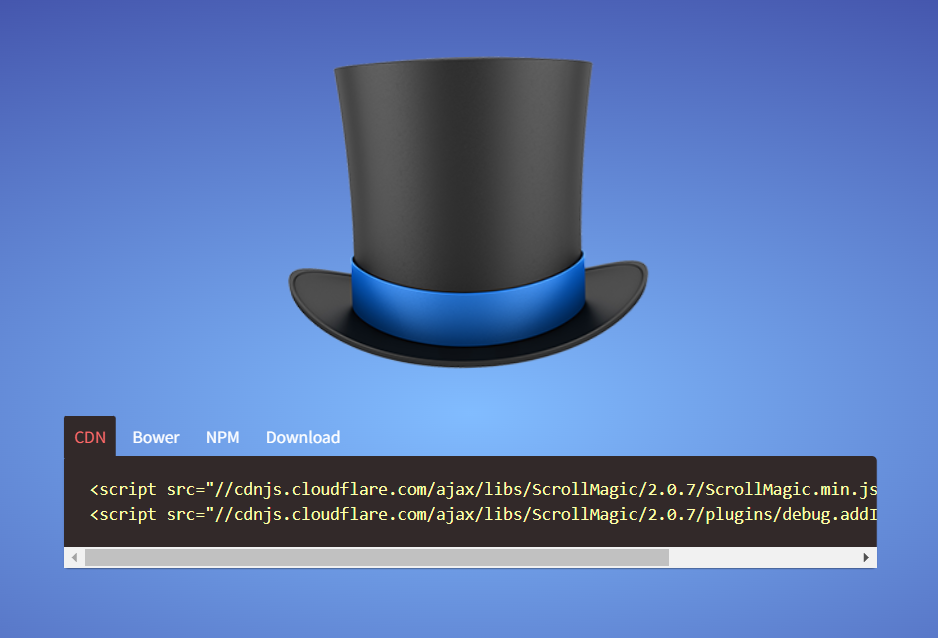The width and height of the screenshot is (938, 638).
Task: Click the scrollbar's left arrow button
Action: point(74,557)
